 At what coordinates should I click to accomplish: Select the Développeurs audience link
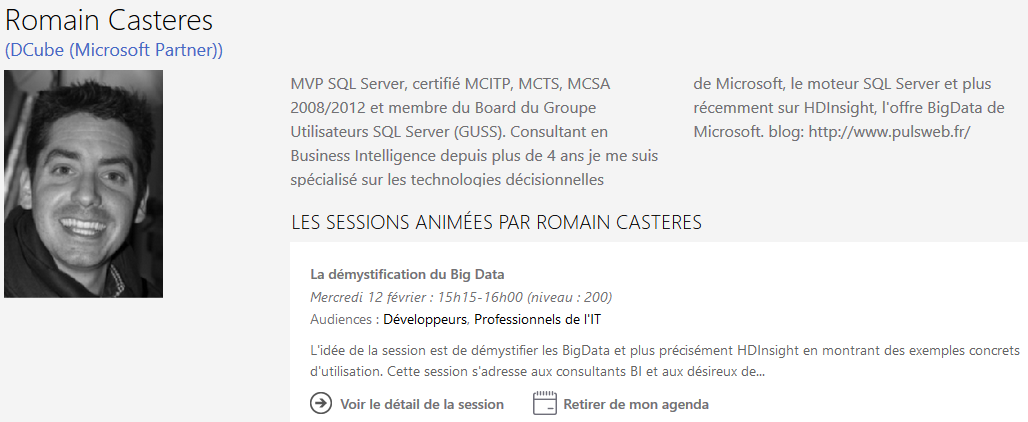tap(425, 320)
